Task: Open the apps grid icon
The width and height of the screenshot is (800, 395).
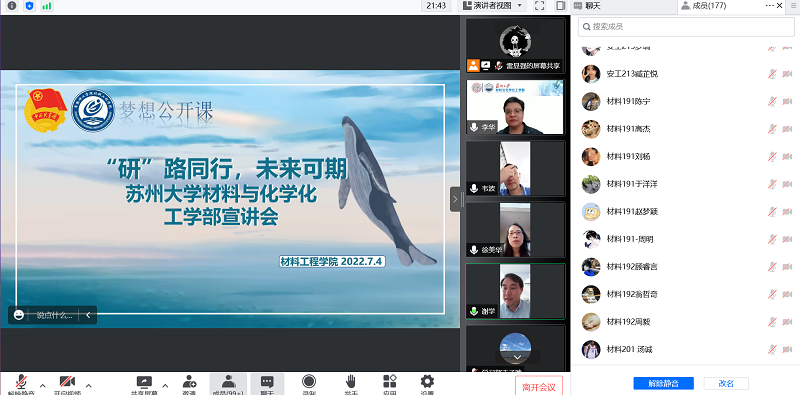Action: tap(390, 381)
